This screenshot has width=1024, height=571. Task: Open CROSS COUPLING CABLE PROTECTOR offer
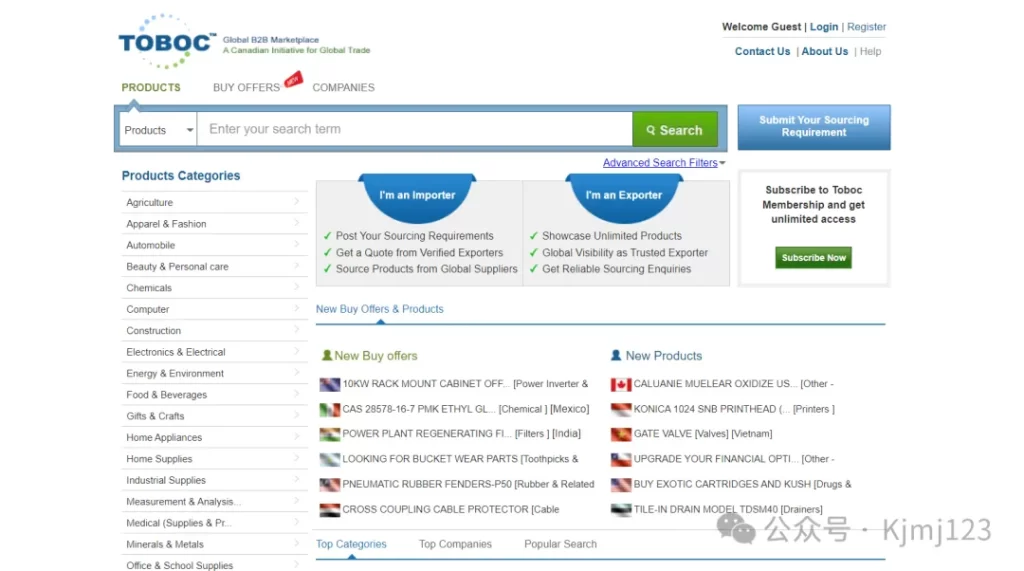(x=451, y=510)
